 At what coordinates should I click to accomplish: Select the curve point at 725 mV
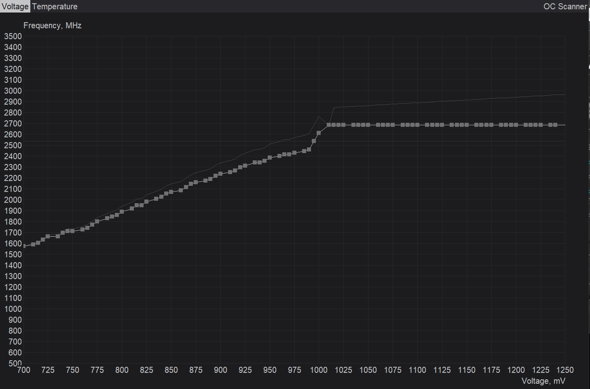pos(48,236)
